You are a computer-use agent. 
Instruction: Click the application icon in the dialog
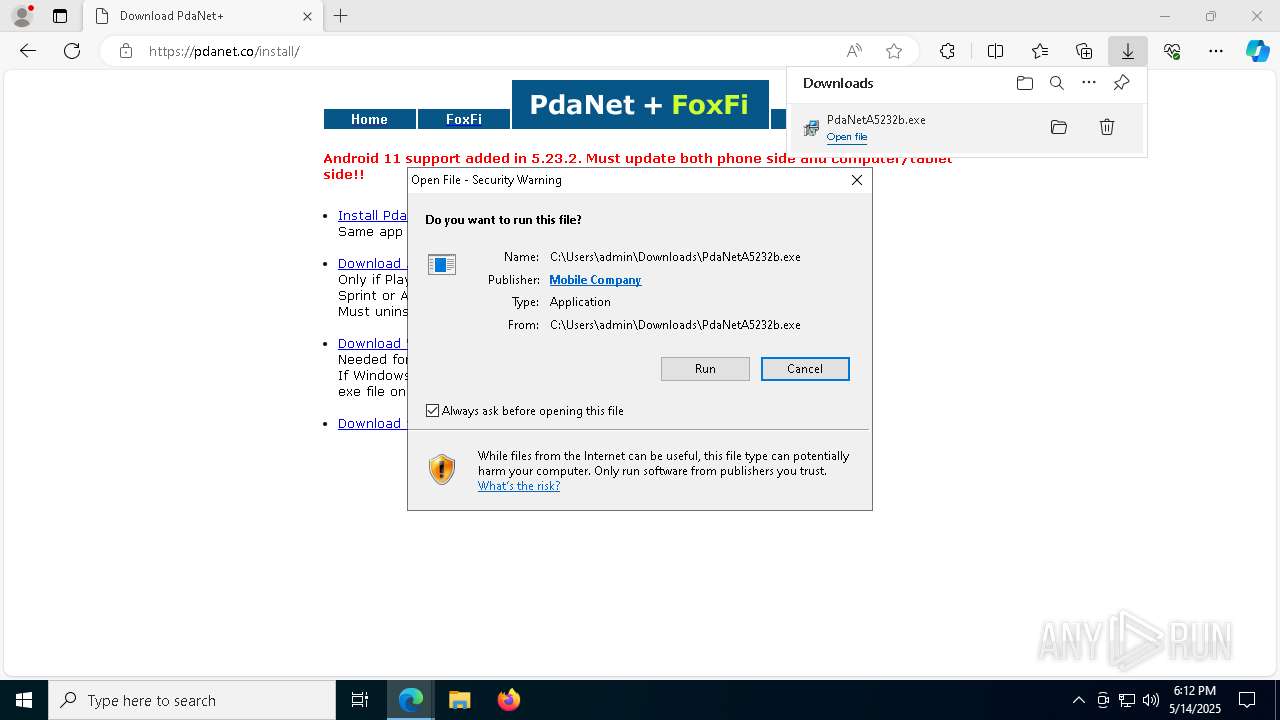tap(442, 264)
